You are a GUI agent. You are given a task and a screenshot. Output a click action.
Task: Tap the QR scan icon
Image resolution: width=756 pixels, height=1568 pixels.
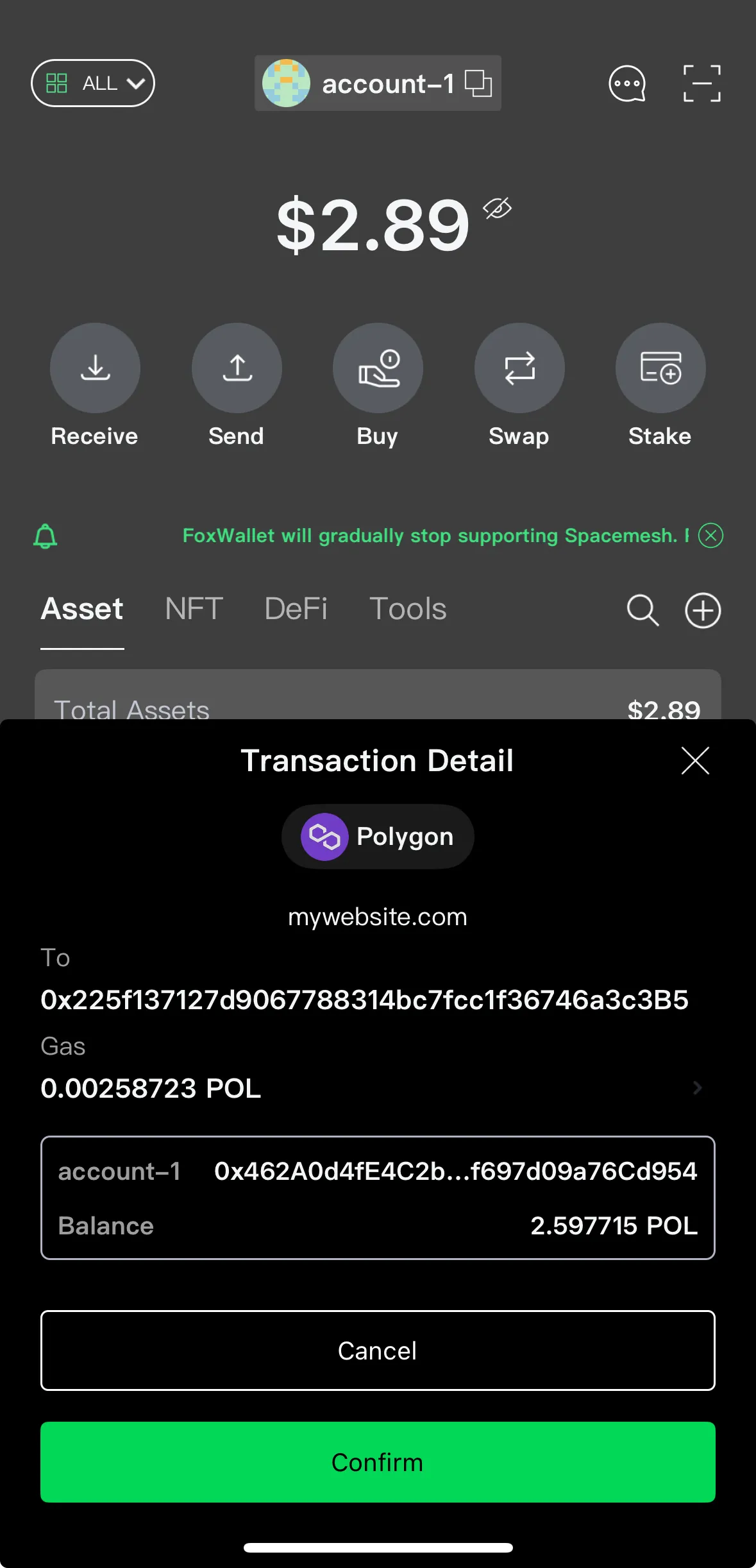(701, 83)
